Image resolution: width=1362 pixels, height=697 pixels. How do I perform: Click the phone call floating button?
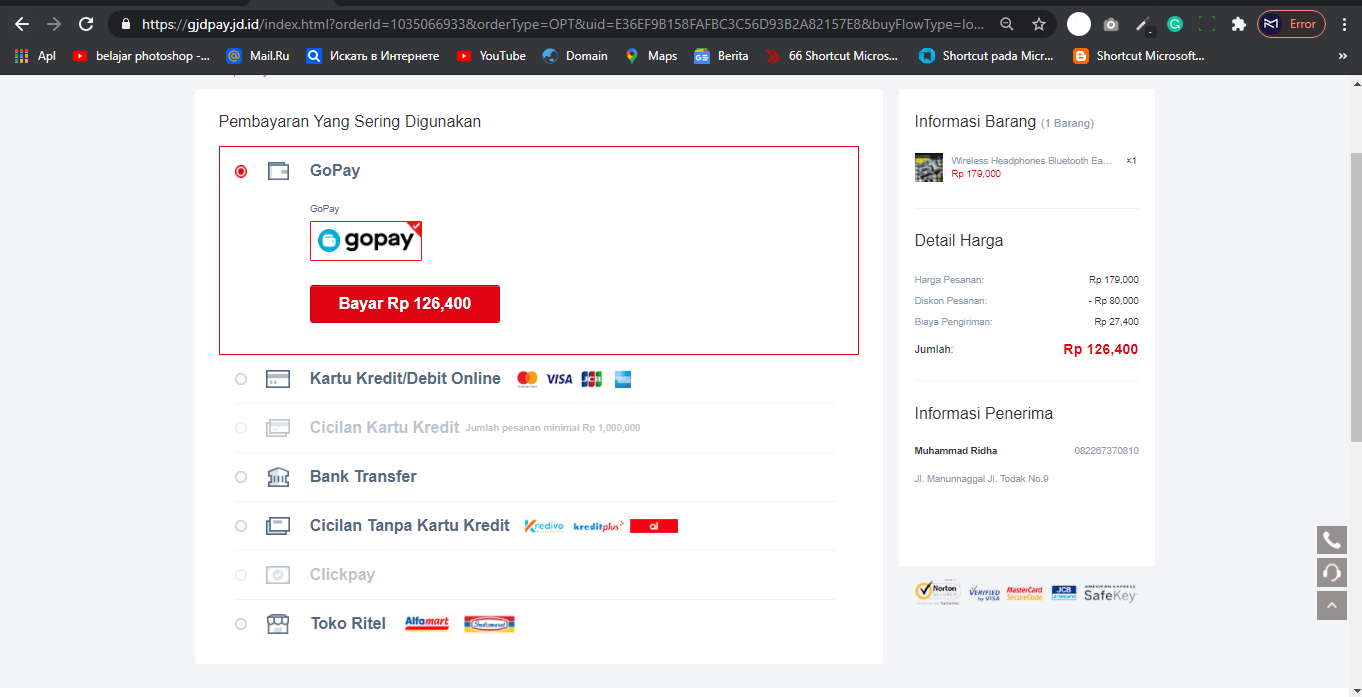coord(1332,541)
